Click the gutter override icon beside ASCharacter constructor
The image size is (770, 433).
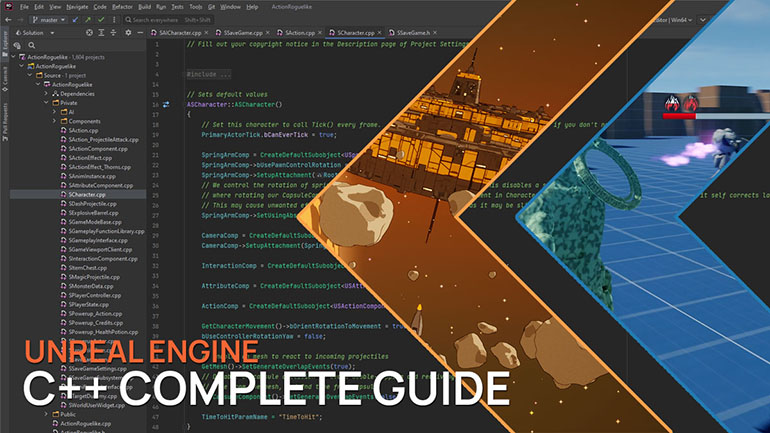(165, 104)
